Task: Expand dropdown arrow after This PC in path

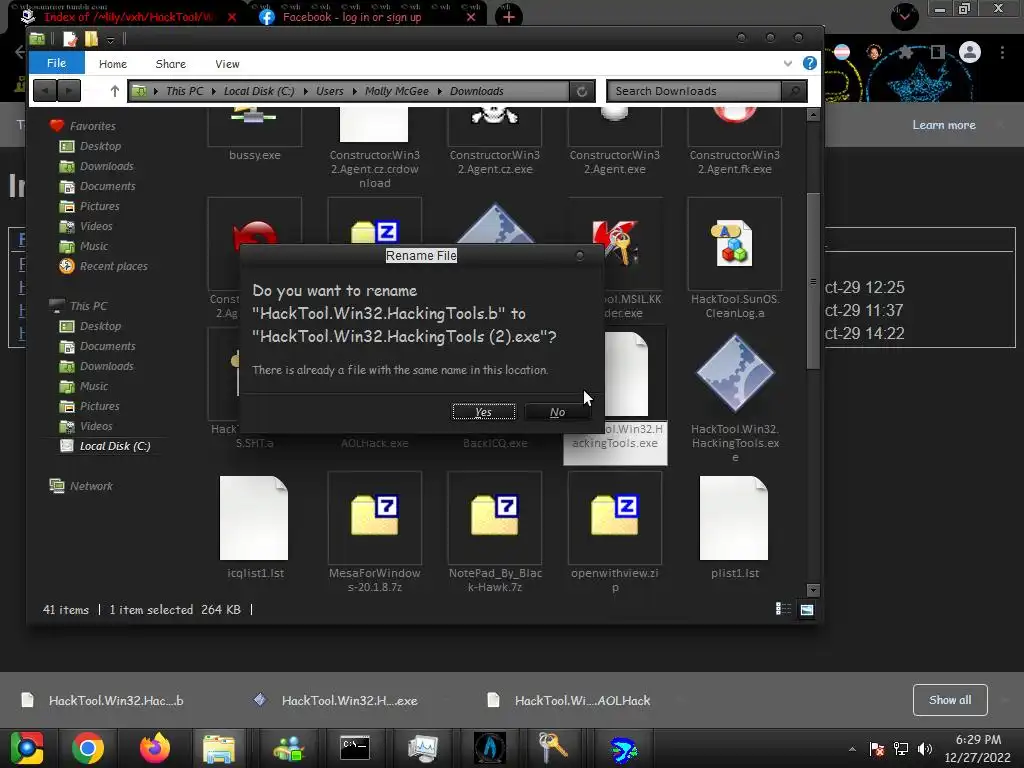Action: coord(214,91)
